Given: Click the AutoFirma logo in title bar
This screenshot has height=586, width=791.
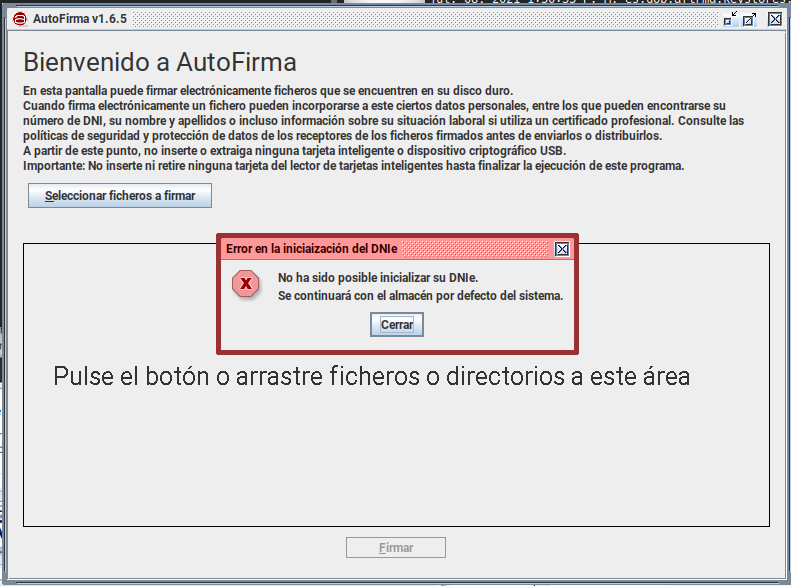Looking at the screenshot, I should [x=19, y=19].
